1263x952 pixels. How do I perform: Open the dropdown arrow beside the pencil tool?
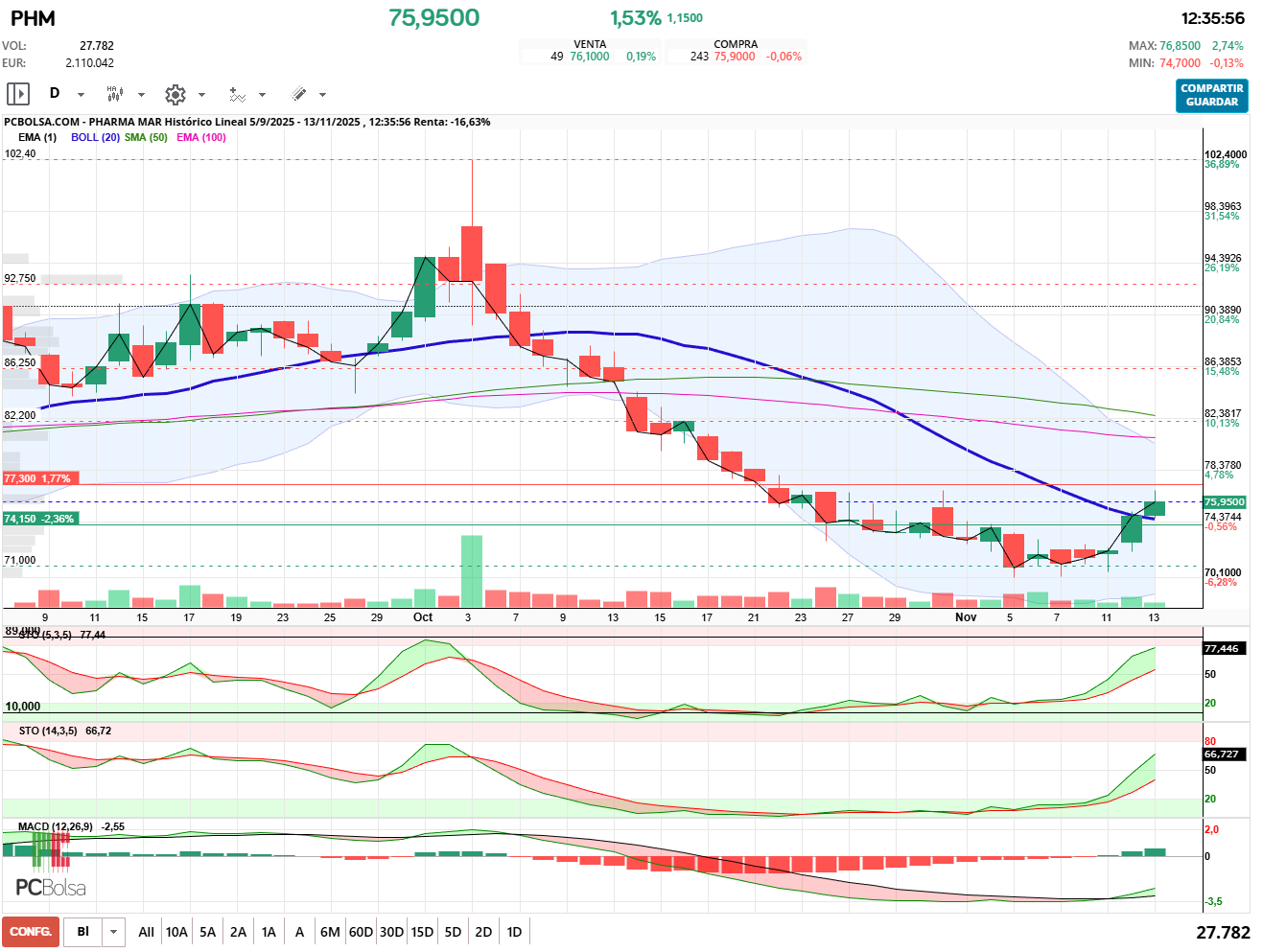pyautogui.click(x=322, y=95)
